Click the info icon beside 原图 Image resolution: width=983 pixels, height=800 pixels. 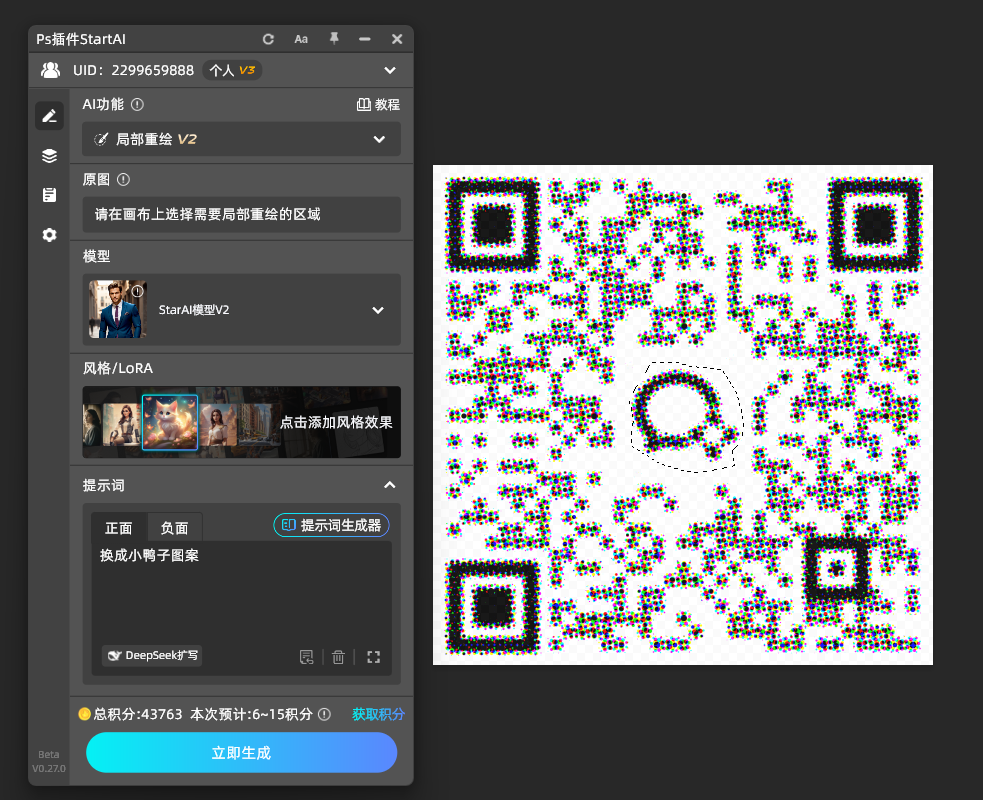pyautogui.click(x=124, y=180)
